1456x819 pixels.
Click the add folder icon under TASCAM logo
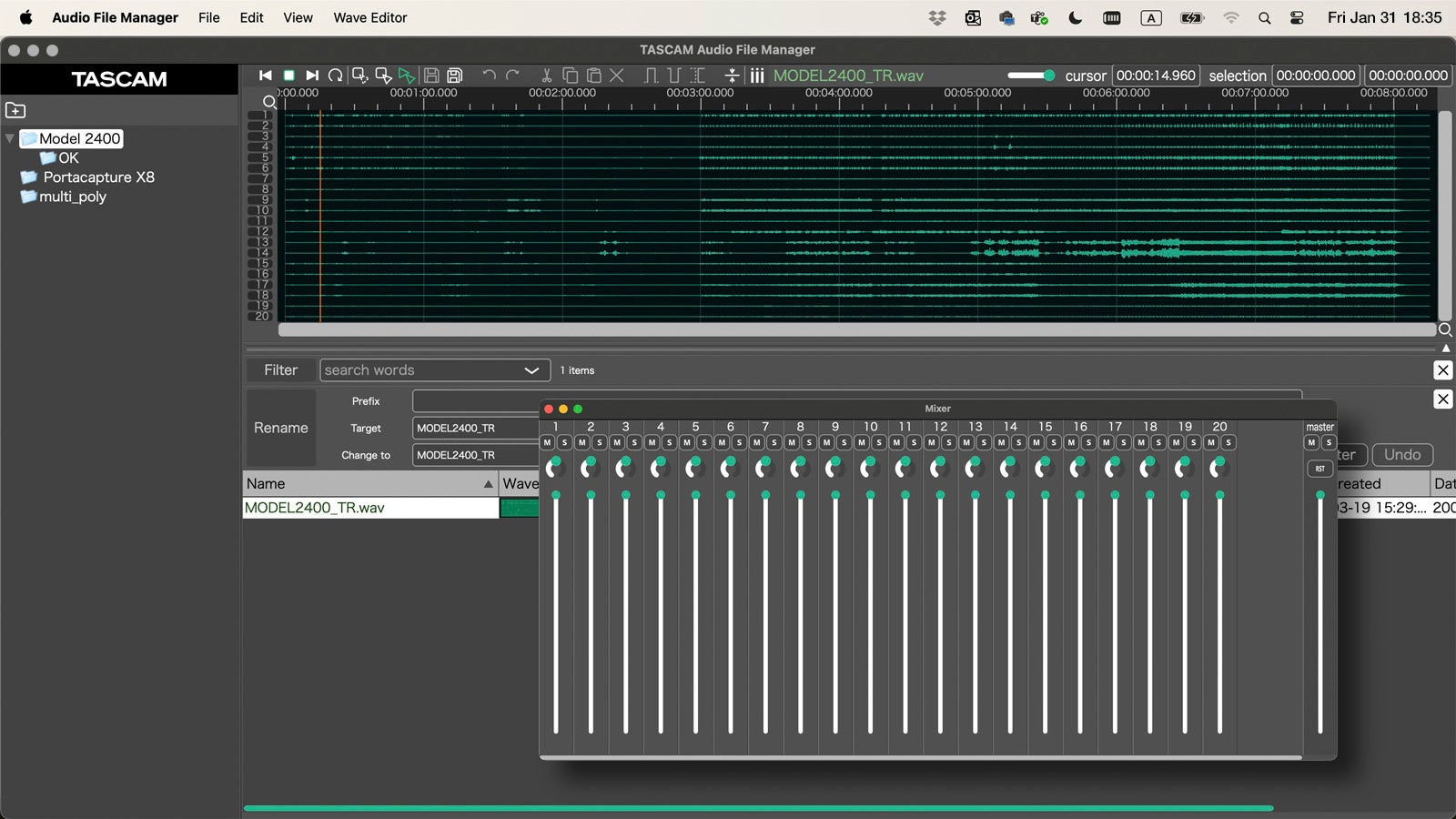tap(15, 110)
